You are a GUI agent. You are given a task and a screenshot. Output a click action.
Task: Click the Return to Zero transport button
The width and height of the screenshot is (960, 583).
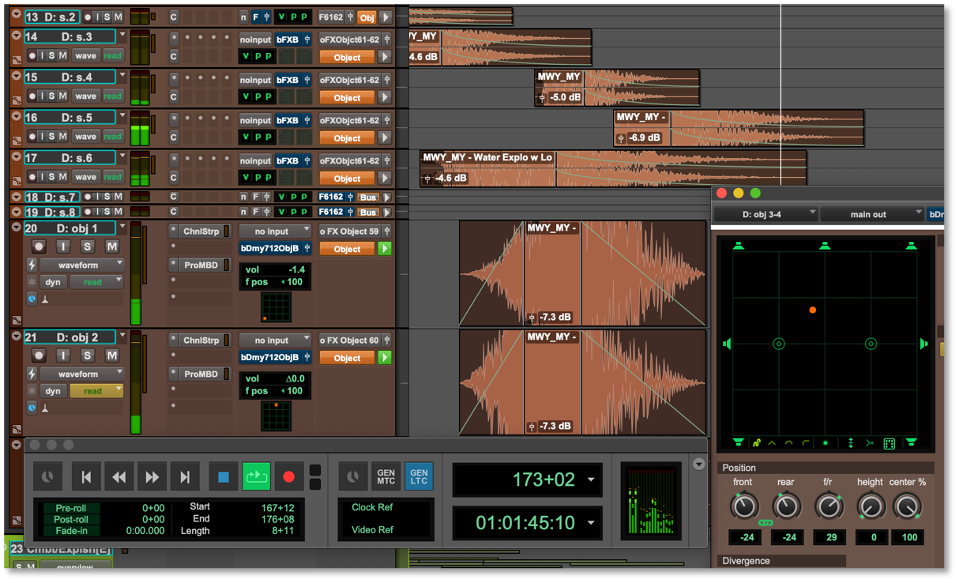pos(86,478)
